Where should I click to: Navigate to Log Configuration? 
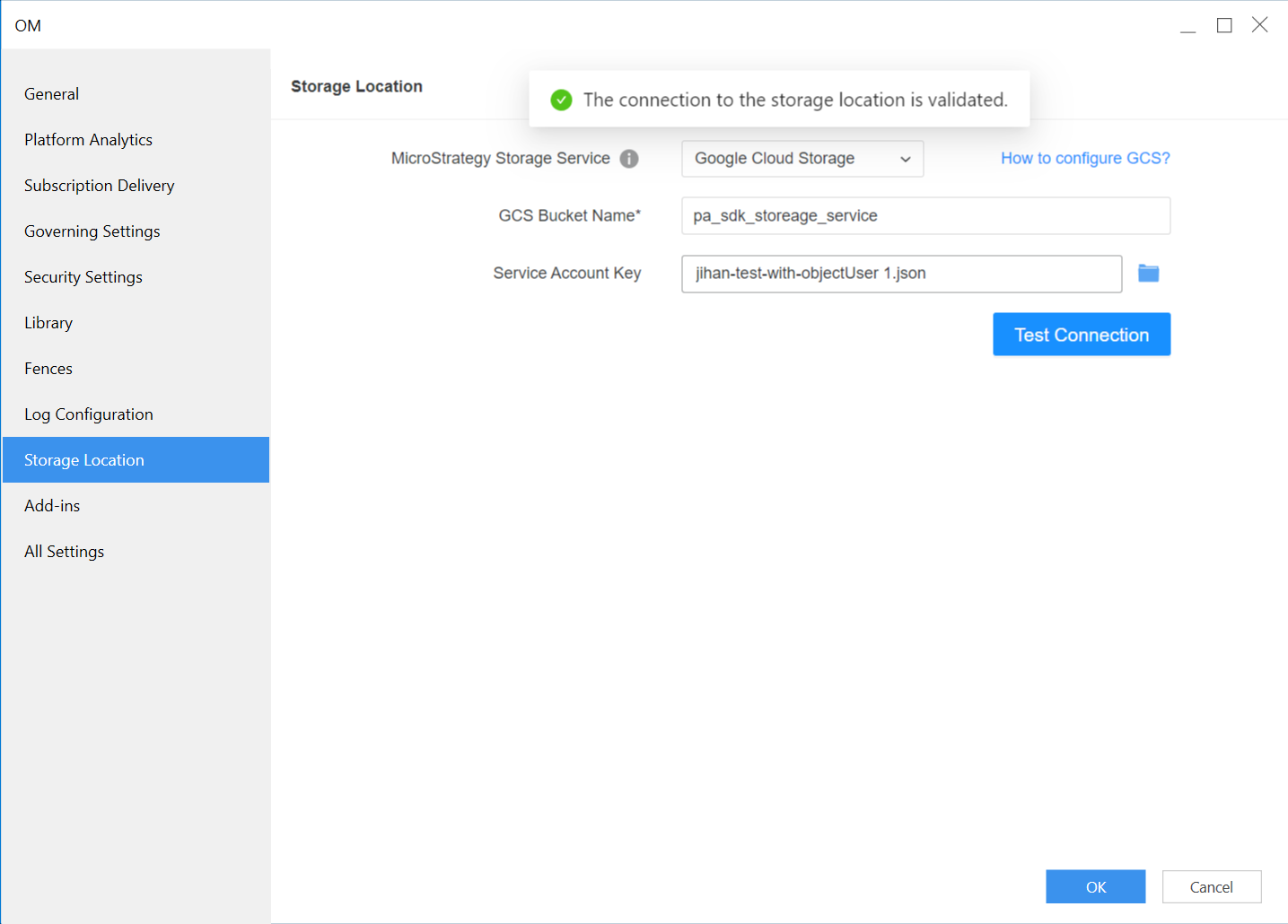click(x=88, y=414)
